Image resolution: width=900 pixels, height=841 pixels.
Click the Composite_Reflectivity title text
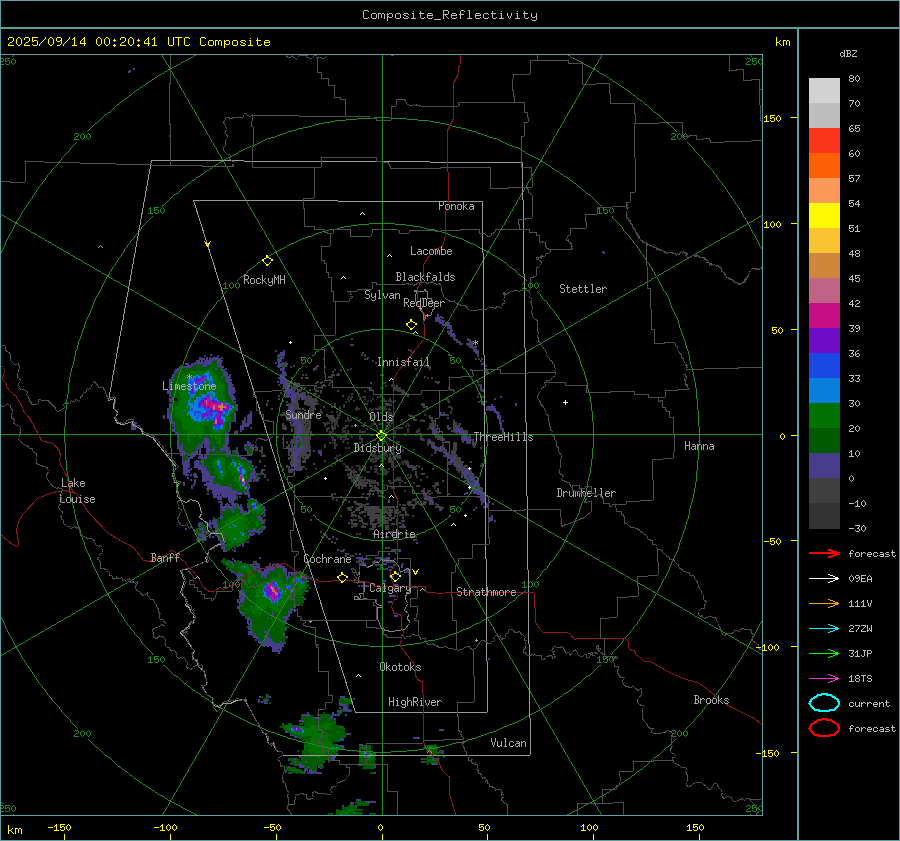click(450, 15)
